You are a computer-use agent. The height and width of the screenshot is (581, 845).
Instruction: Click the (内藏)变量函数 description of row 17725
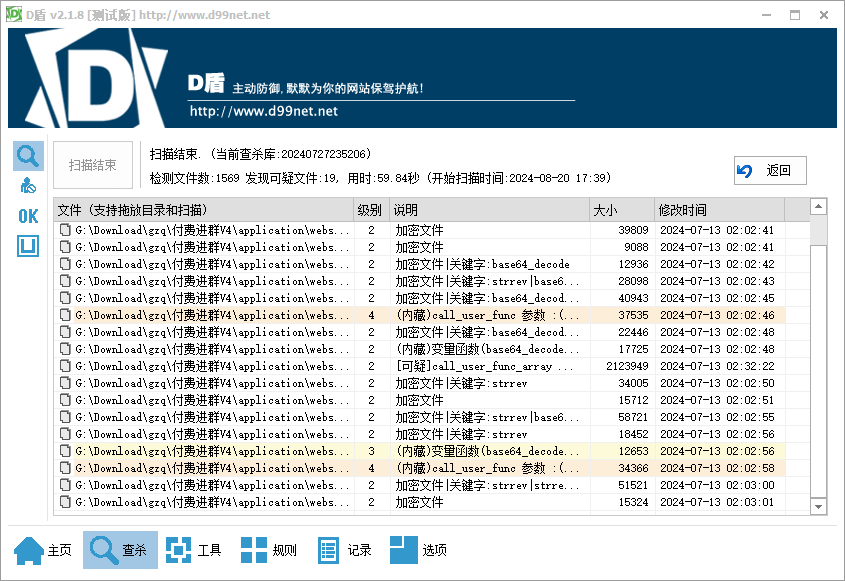[489, 349]
